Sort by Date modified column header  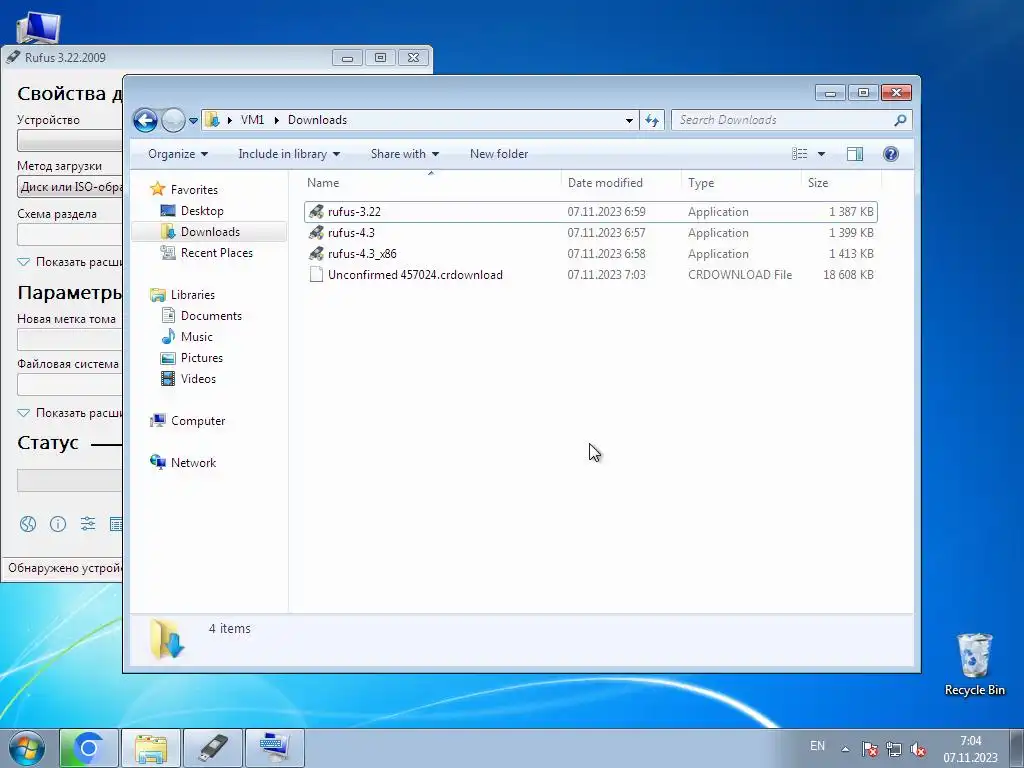pyautogui.click(x=621, y=183)
